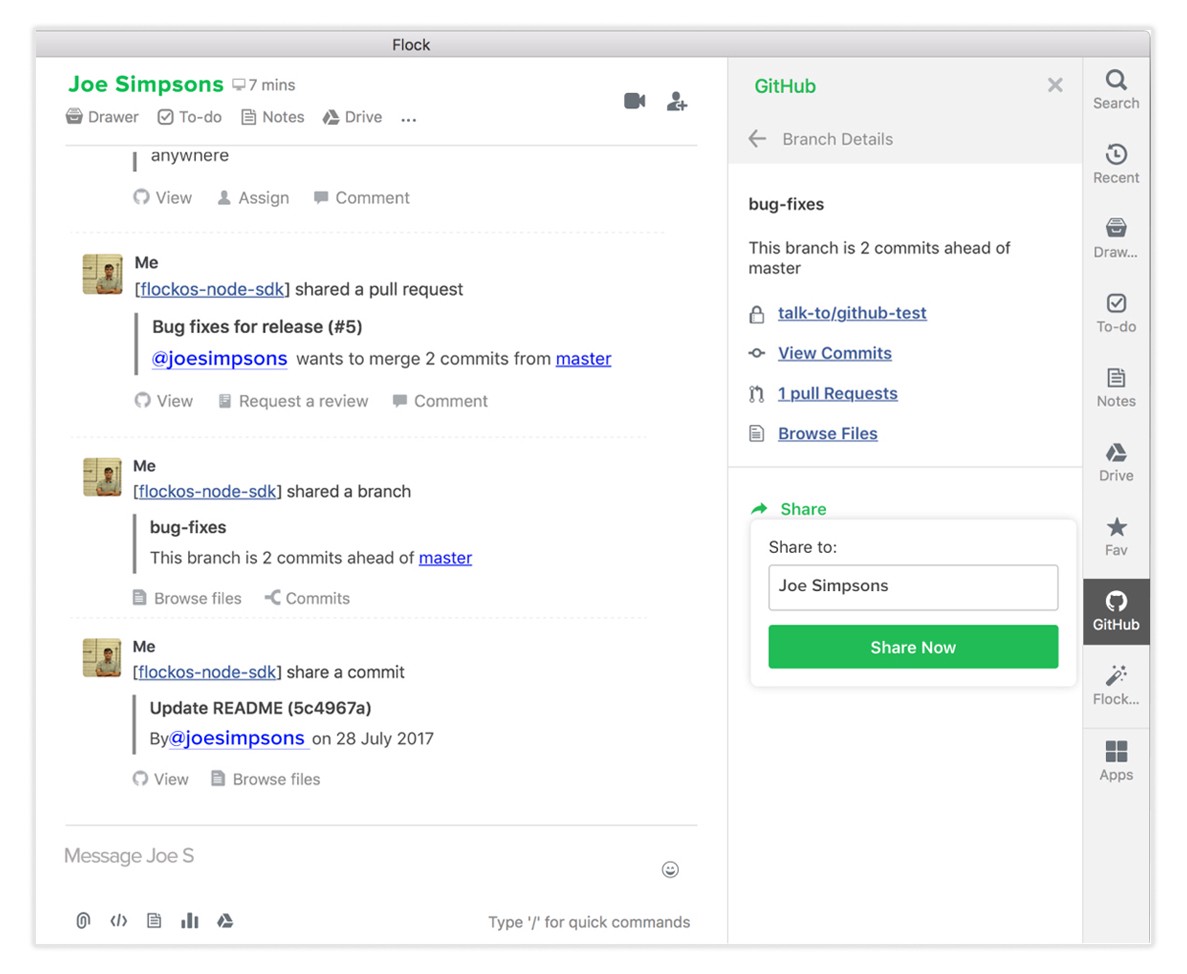Open flockos-node-sdk link in shared branch message
Viewport: 1187px width, 974px height.
pos(207,491)
